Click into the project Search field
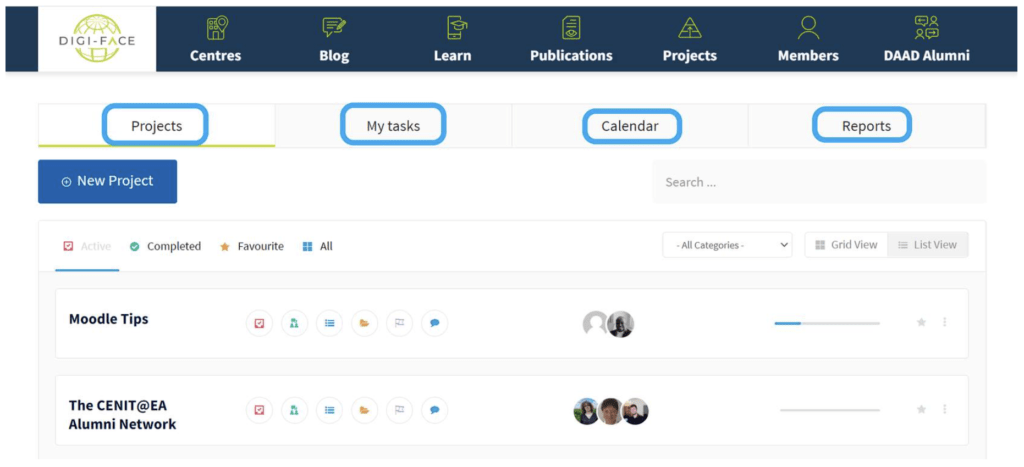This screenshot has width=1024, height=467. (x=818, y=182)
